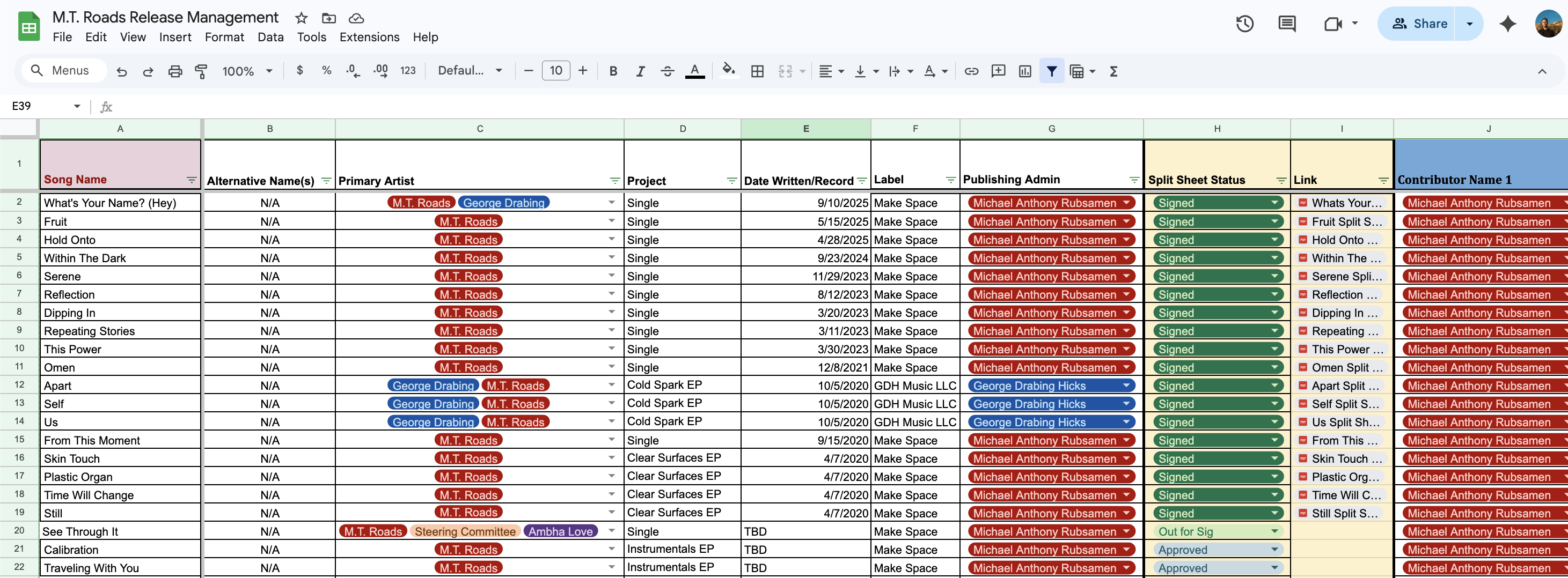Image resolution: width=1568 pixels, height=578 pixels.
Task: Open the Format menu
Action: pyautogui.click(x=224, y=37)
